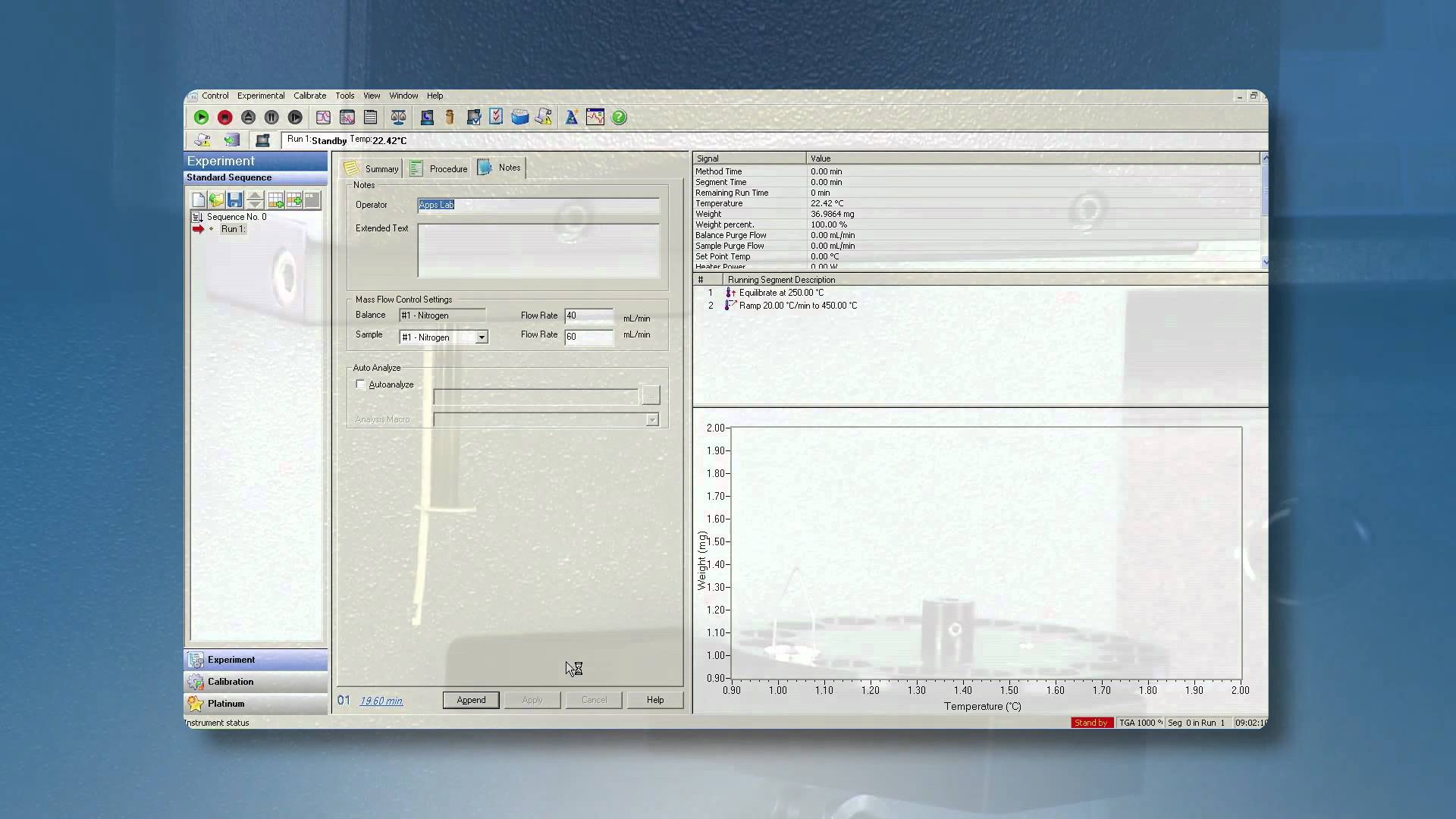
Task: Click the Append button
Action: click(x=470, y=699)
